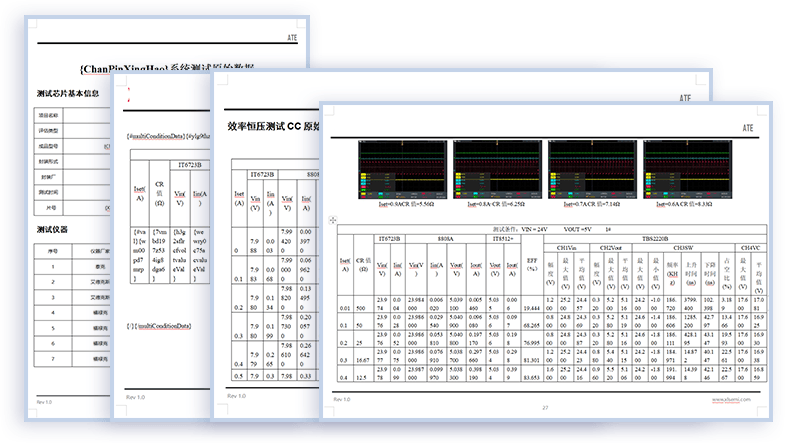Viewport: 785px width, 443px height.
Task: Open oscilloscope capture labeled Iset=0.6A
Action: click(688, 169)
